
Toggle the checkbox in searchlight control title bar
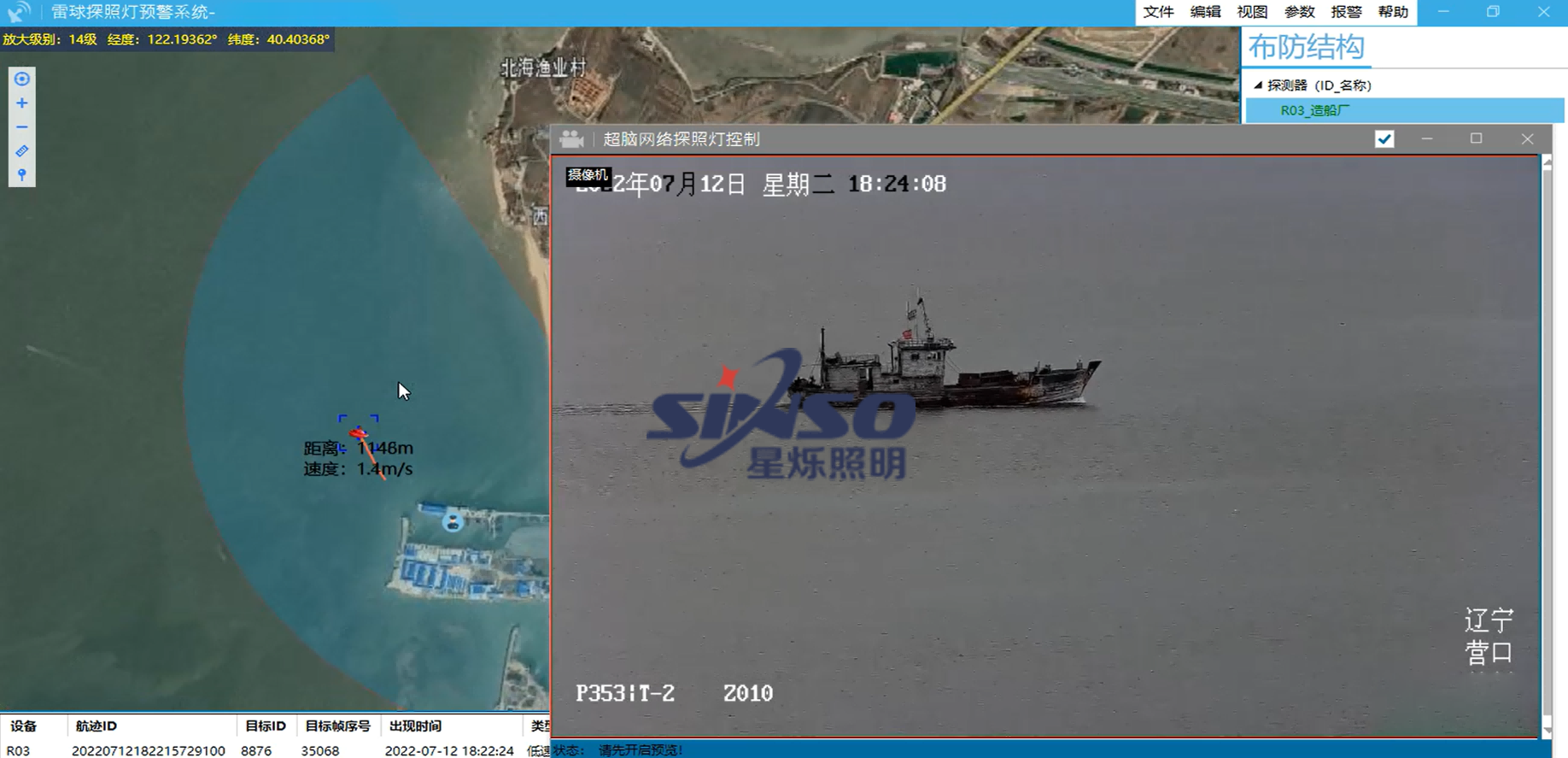(x=1384, y=139)
